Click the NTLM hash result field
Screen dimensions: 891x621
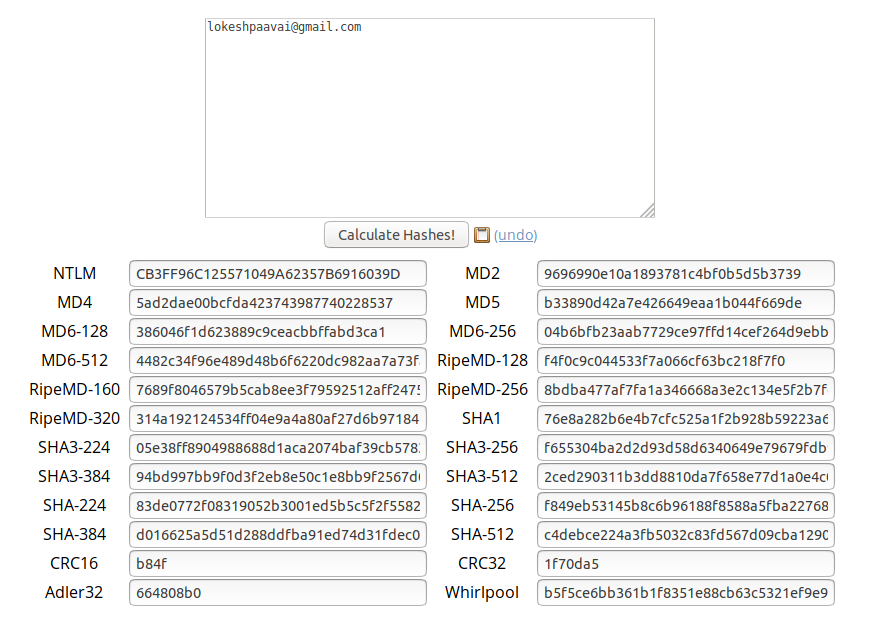276,273
